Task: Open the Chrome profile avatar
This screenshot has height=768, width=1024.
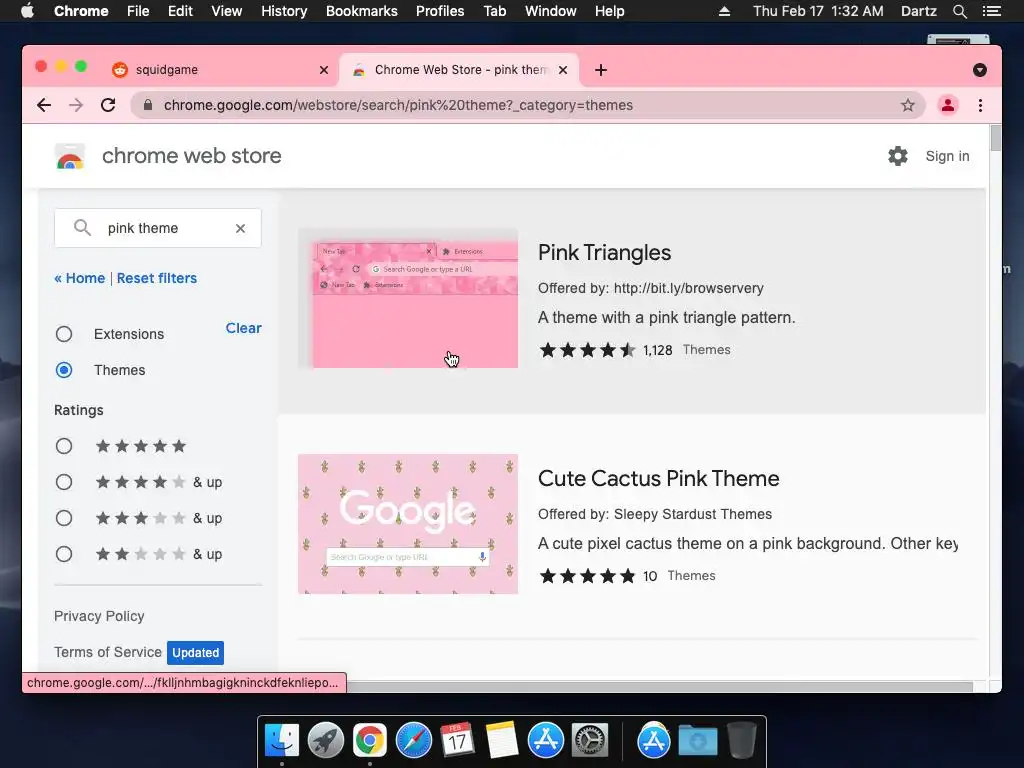Action: tap(948, 105)
